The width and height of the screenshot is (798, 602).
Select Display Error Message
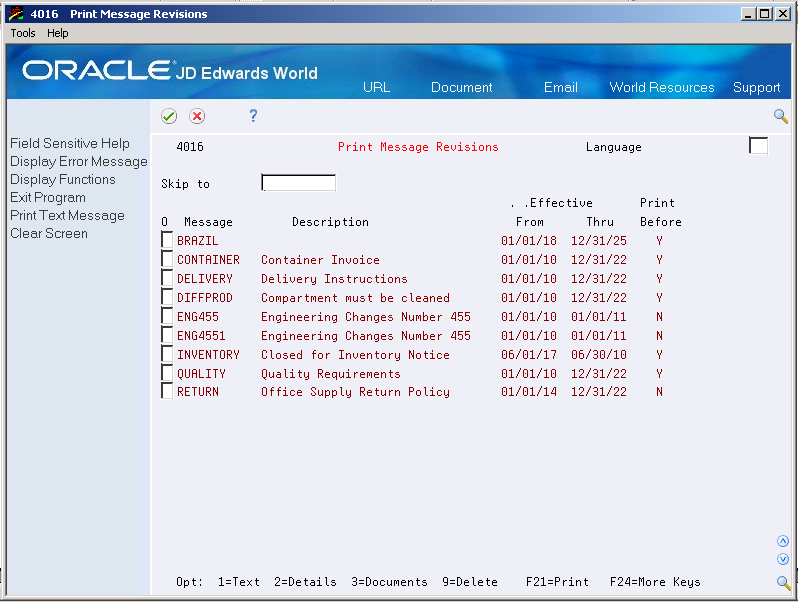click(79, 162)
